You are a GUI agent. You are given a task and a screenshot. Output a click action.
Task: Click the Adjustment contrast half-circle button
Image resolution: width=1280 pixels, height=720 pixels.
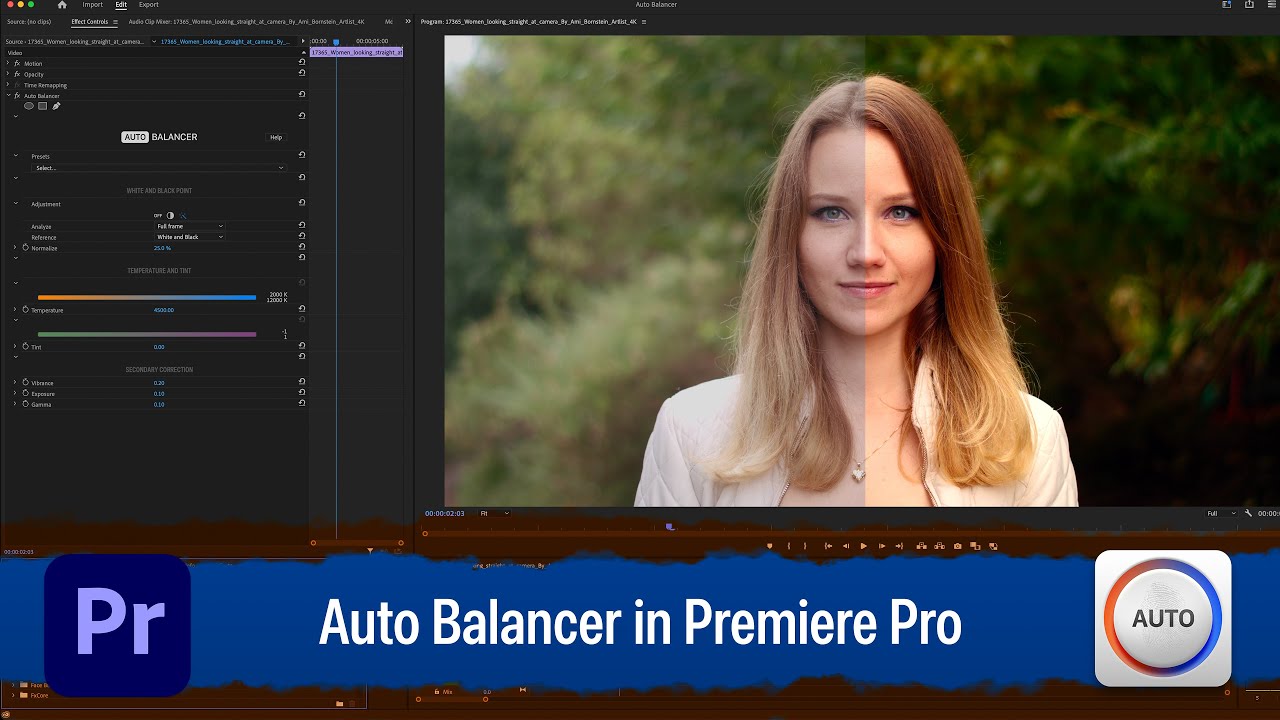[170, 215]
